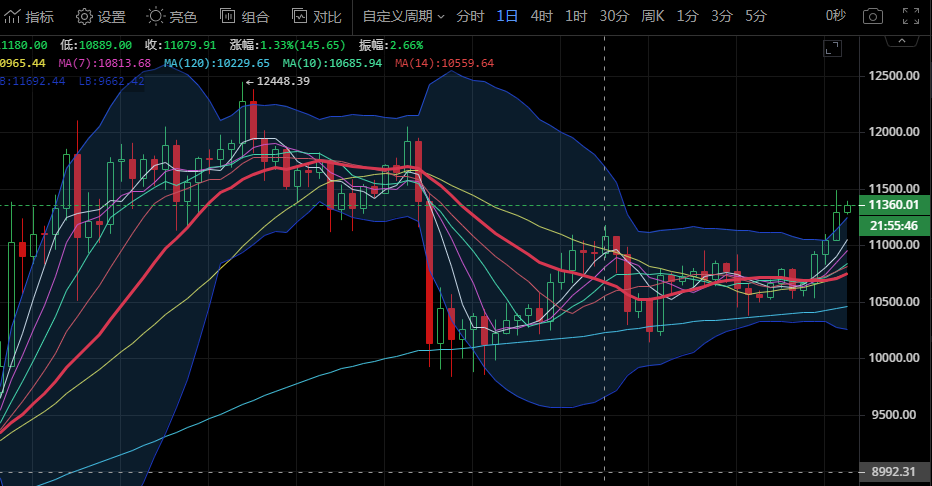This screenshot has width=932, height=486.
Task: Open the 指标 indicators panel
Action: click(x=28, y=16)
